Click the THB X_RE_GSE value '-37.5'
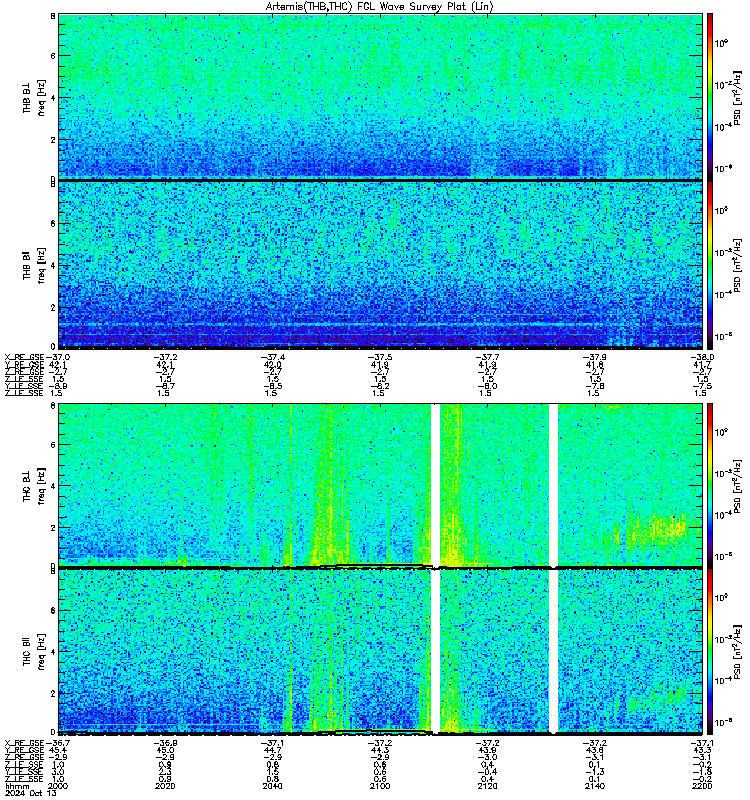The image size is (750, 800). tap(380, 357)
